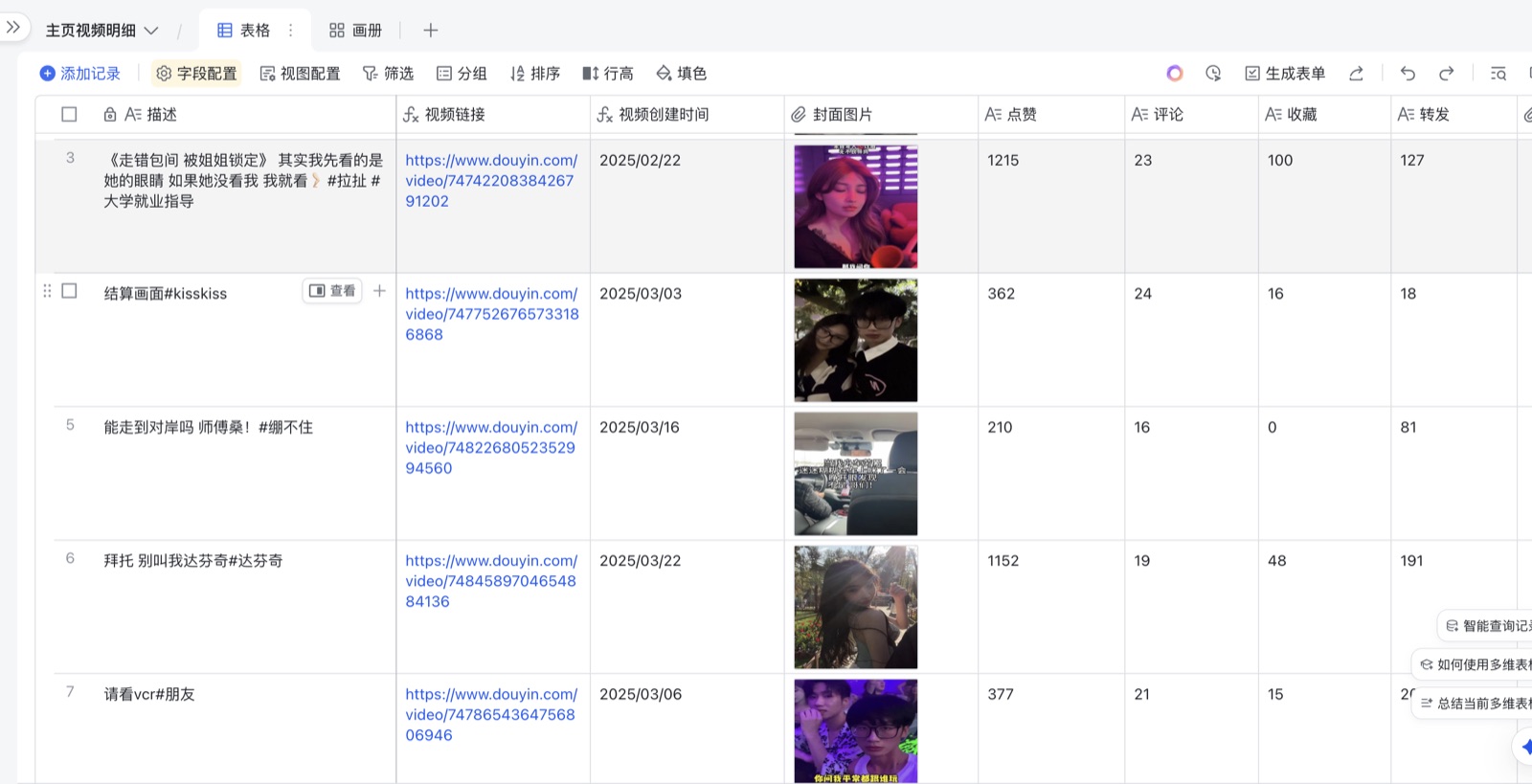Click 添加记录 to add a record
1532x784 pixels.
(80, 74)
